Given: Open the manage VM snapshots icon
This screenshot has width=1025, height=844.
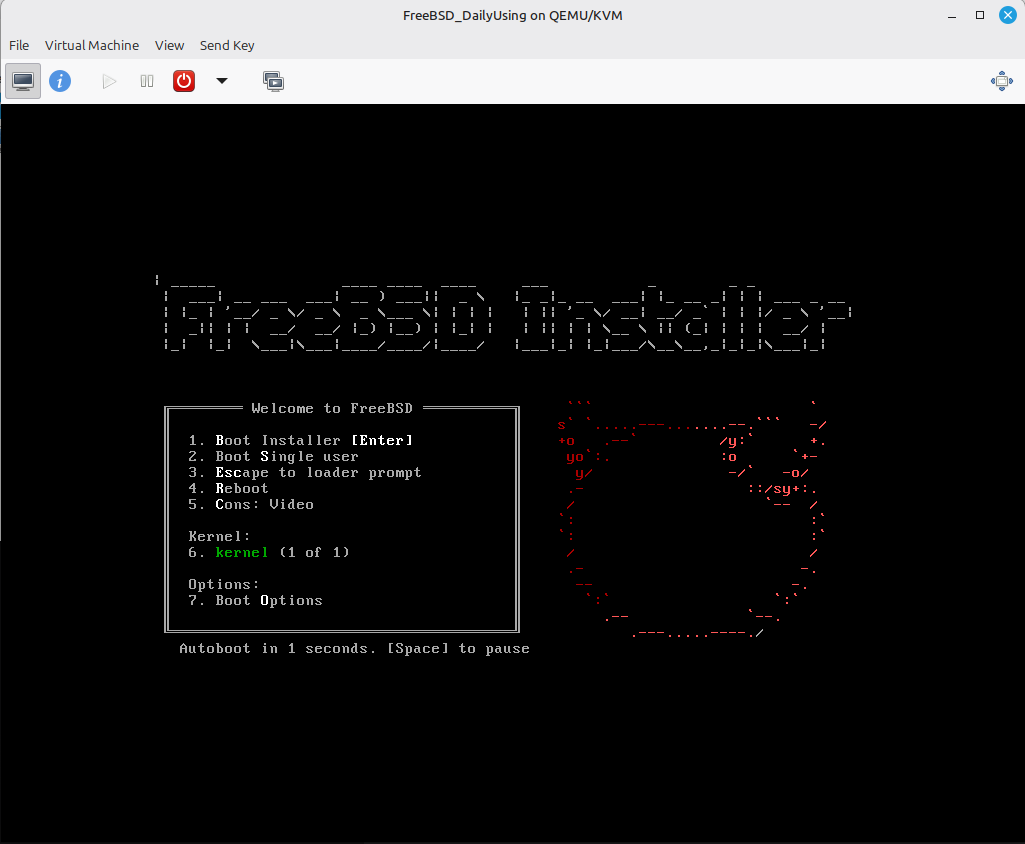Looking at the screenshot, I should point(273,81).
